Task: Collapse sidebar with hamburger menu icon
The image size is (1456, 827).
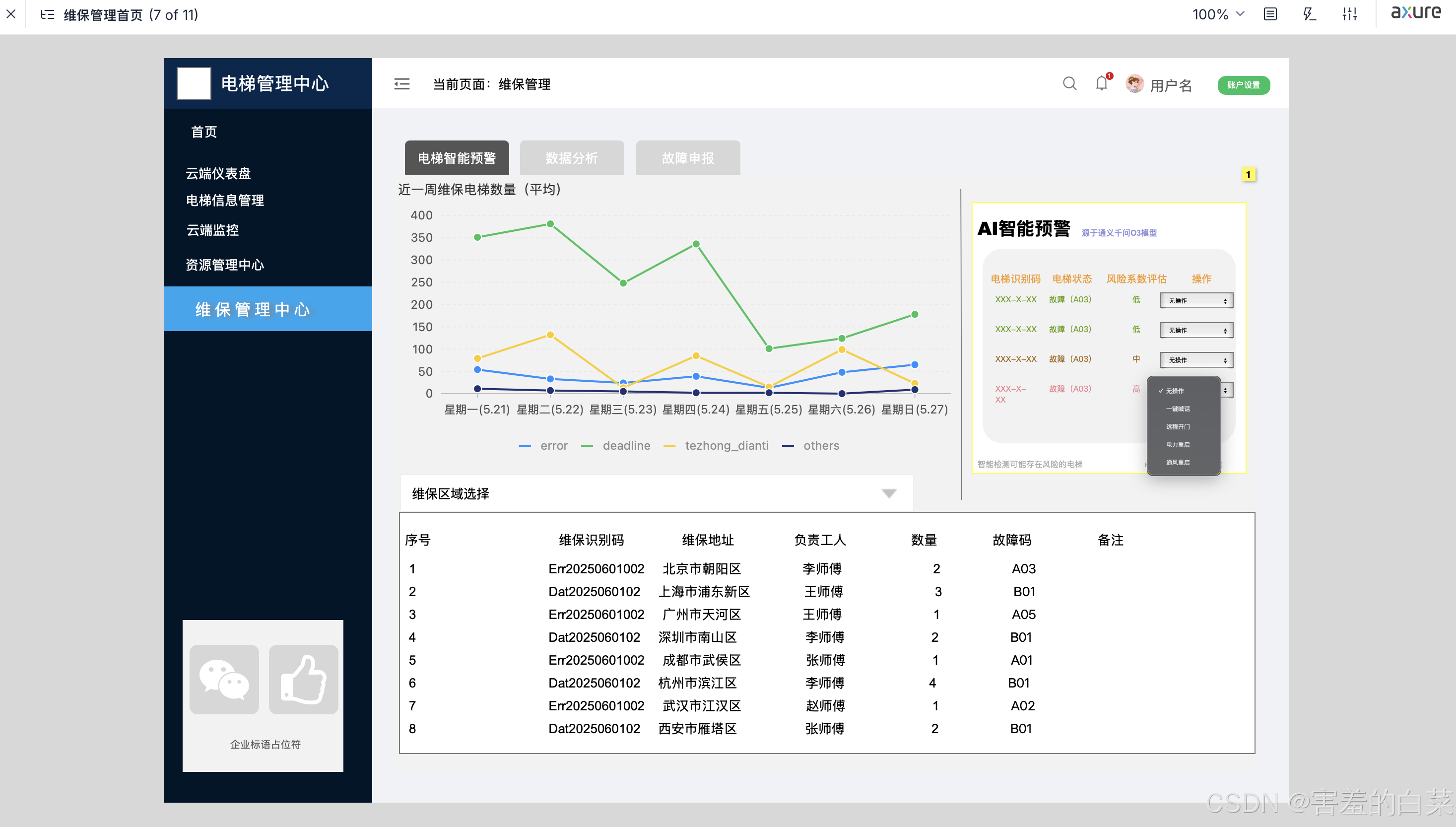Action: point(402,84)
